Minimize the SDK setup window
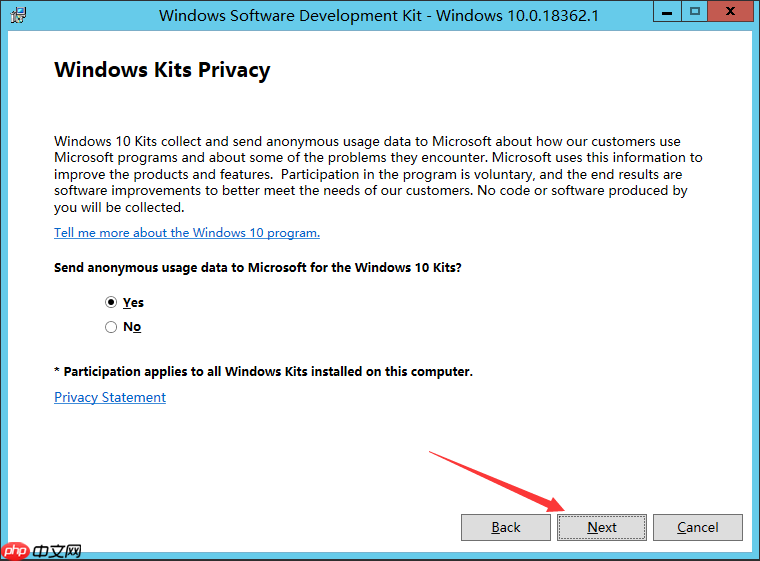This screenshot has height=561, width=760. coord(667,12)
